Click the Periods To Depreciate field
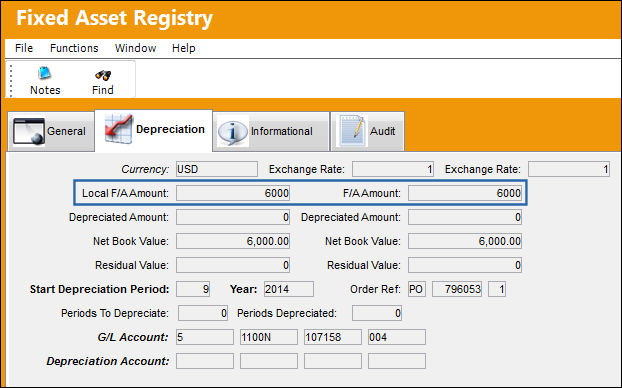This screenshot has height=388, width=622. pyautogui.click(x=203, y=313)
